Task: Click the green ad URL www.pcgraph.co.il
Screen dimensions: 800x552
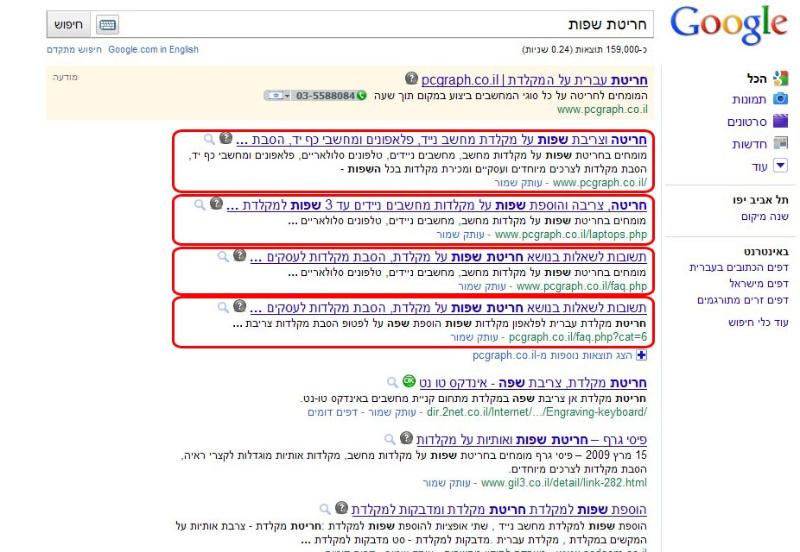Action: click(x=602, y=109)
